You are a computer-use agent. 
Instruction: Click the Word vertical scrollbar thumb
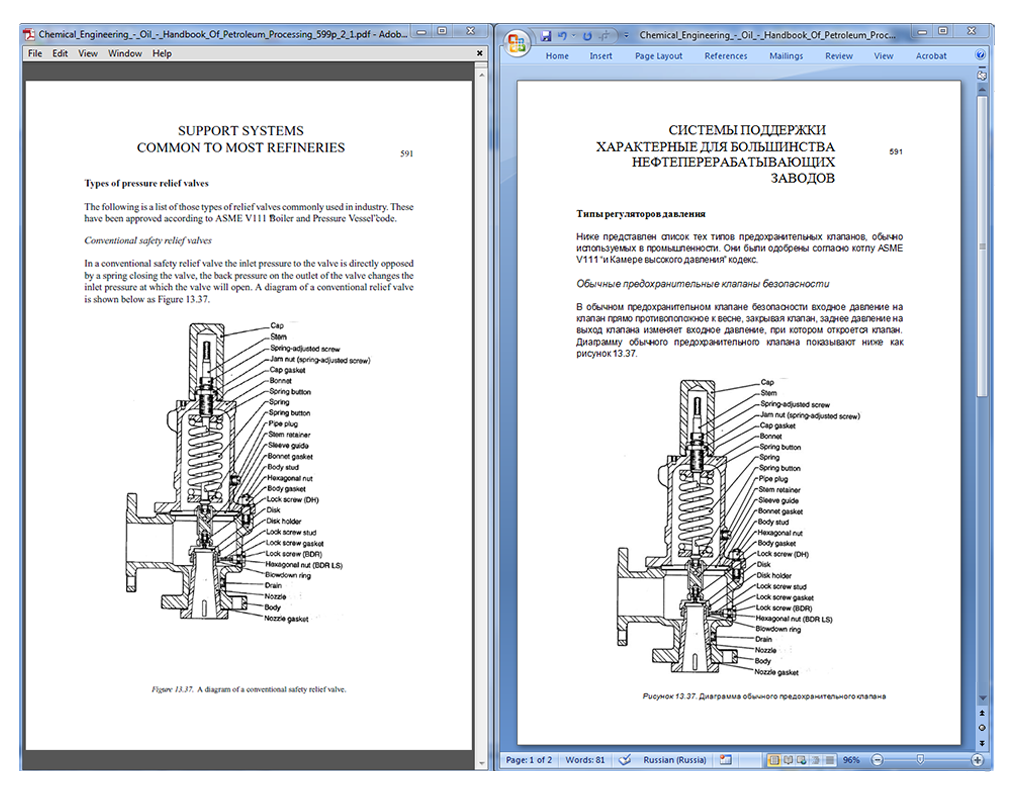pyautogui.click(x=982, y=246)
